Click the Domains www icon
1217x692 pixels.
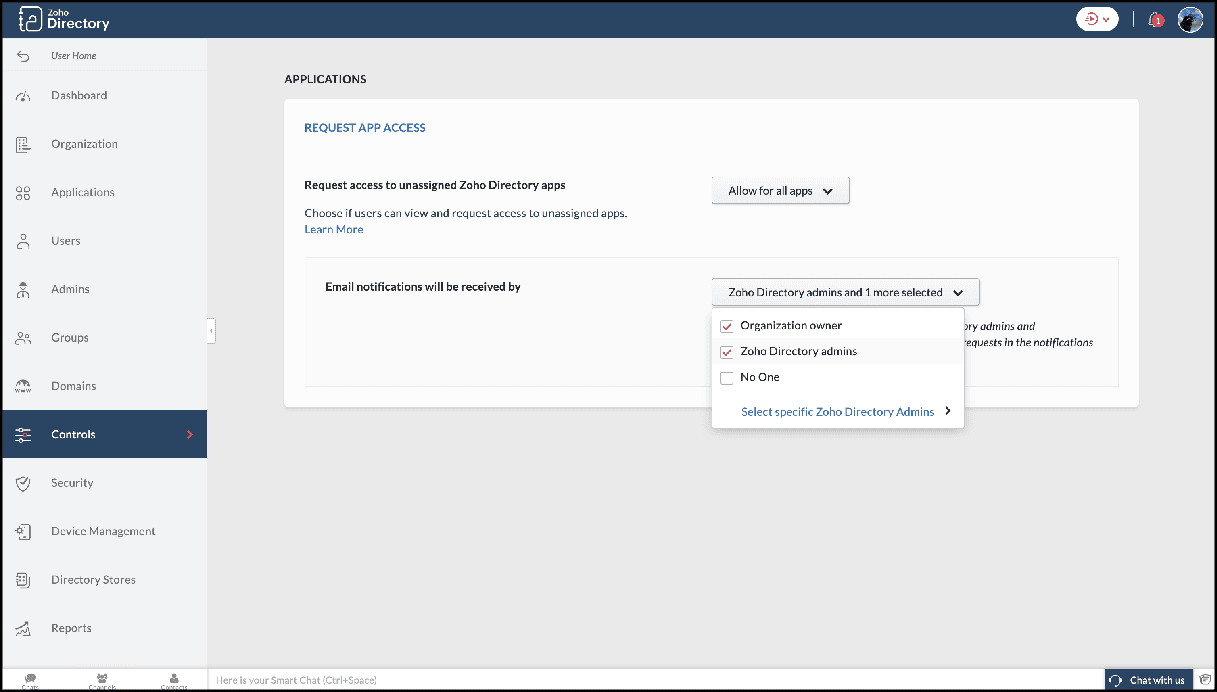[x=24, y=386]
